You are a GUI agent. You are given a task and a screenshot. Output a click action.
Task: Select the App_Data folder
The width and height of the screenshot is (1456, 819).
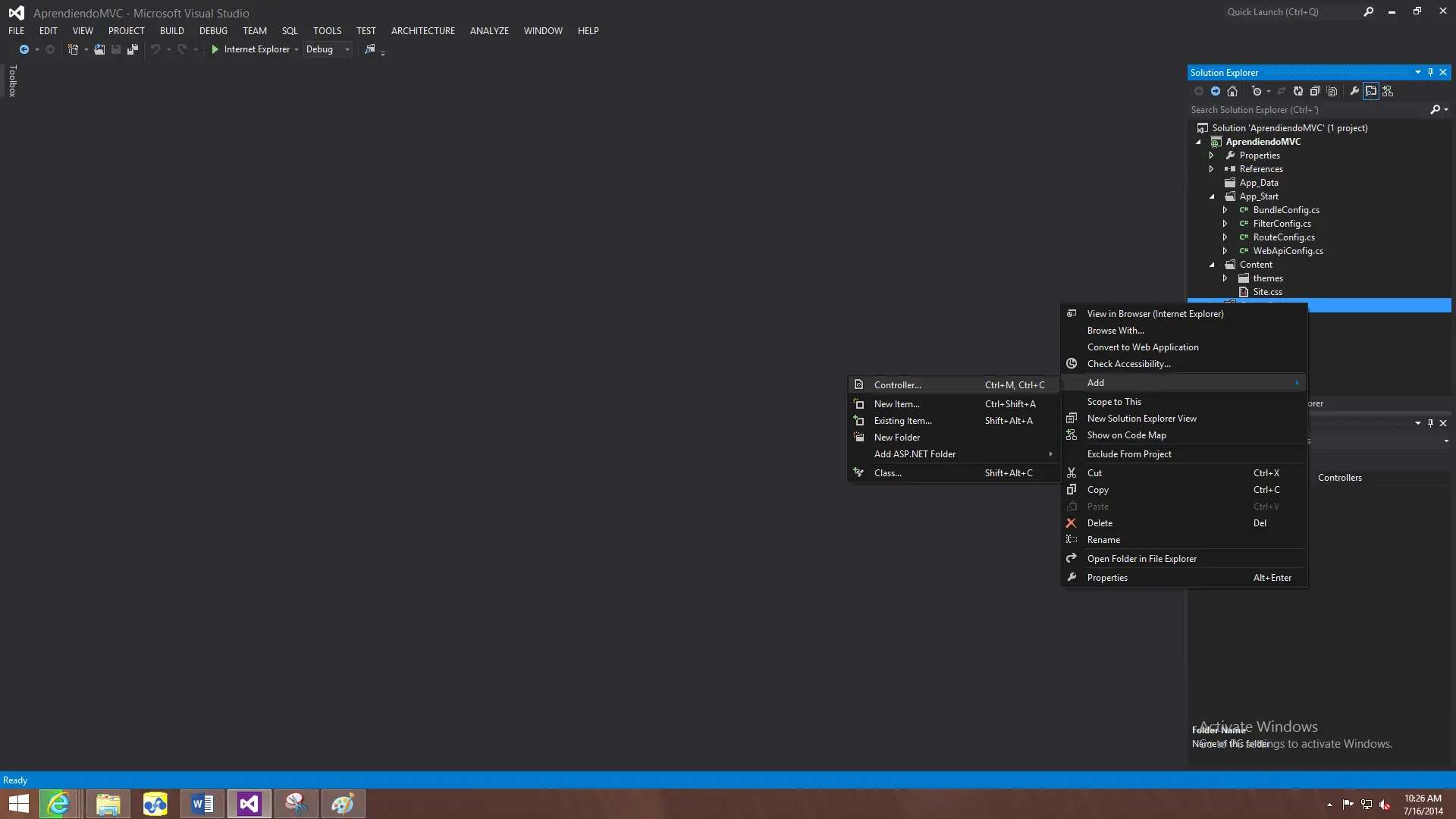click(1259, 183)
